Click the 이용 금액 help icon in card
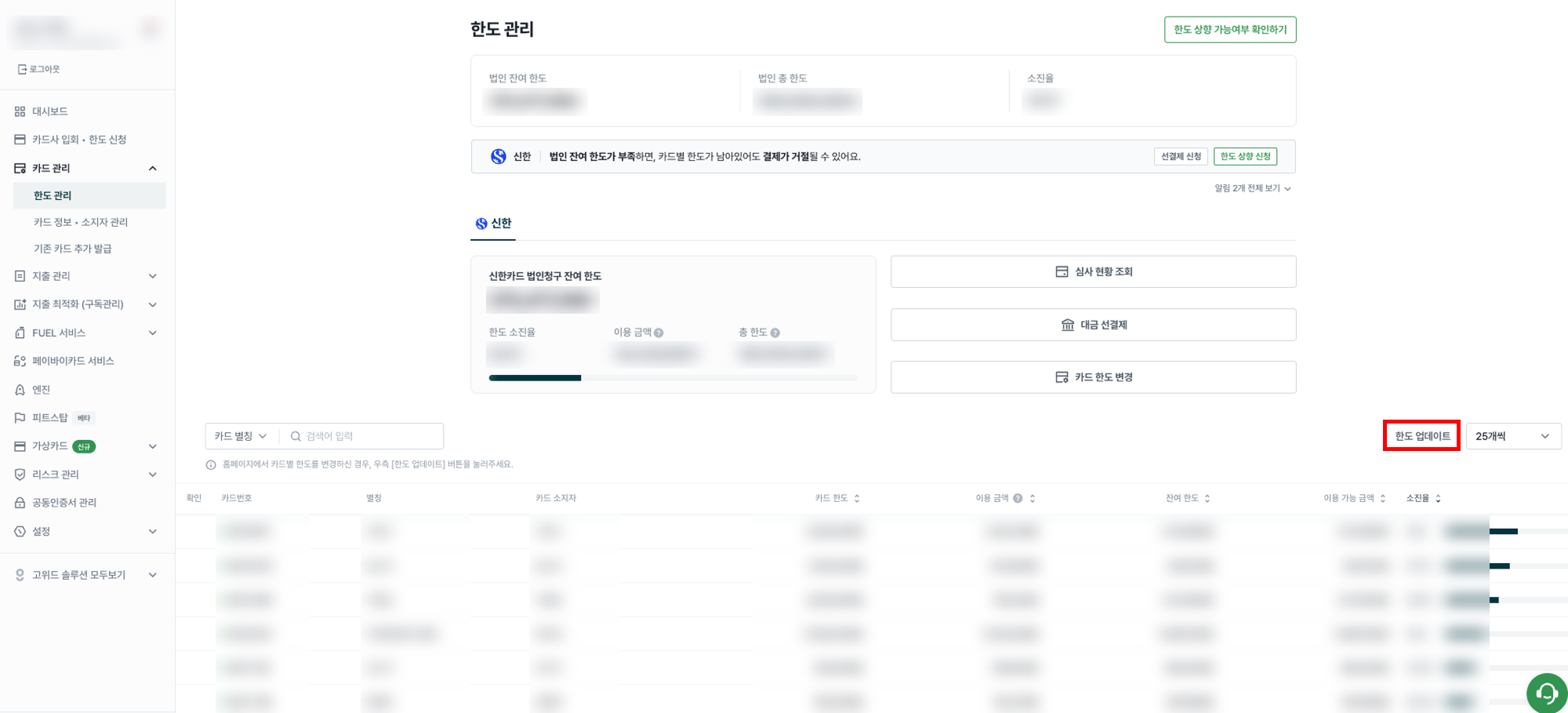 pos(659,333)
